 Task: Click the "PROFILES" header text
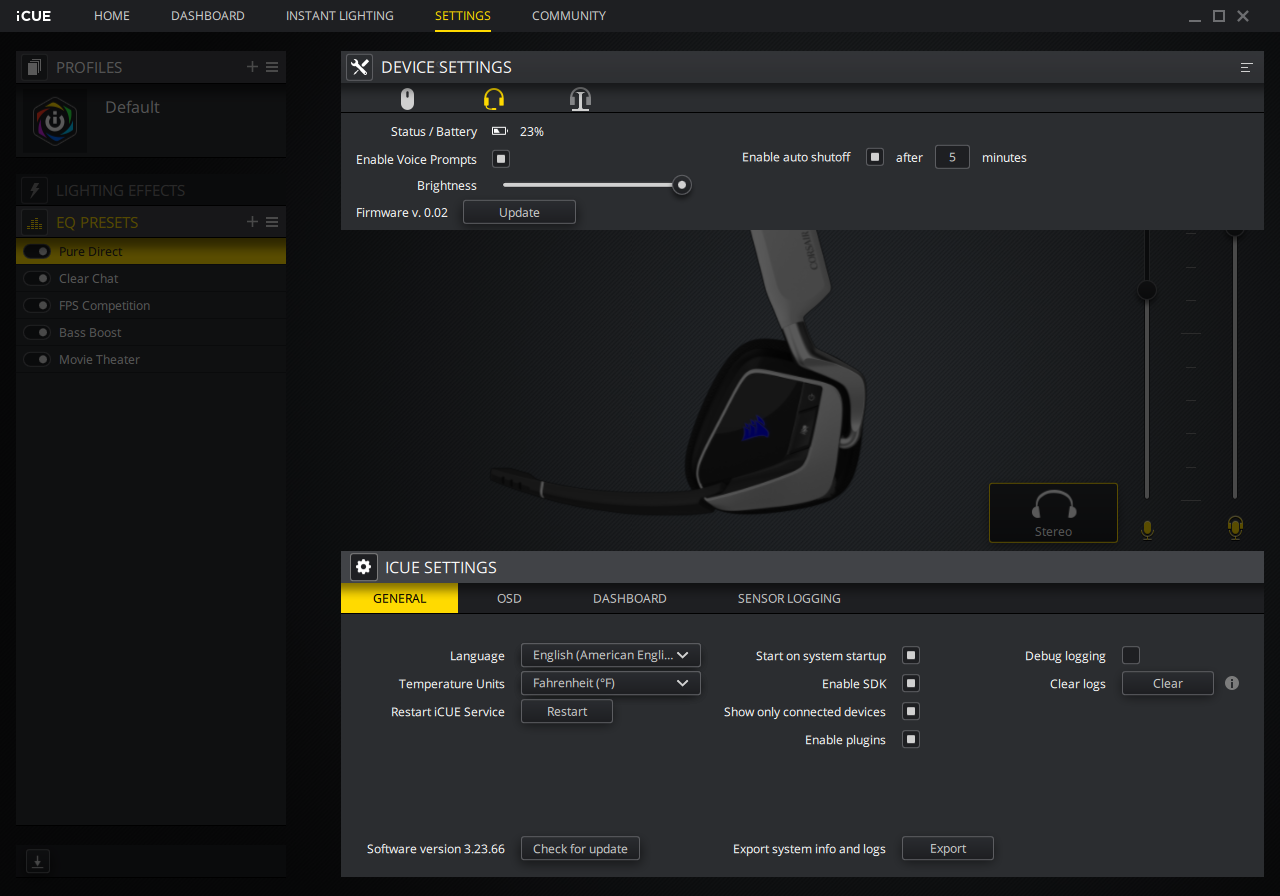[89, 67]
